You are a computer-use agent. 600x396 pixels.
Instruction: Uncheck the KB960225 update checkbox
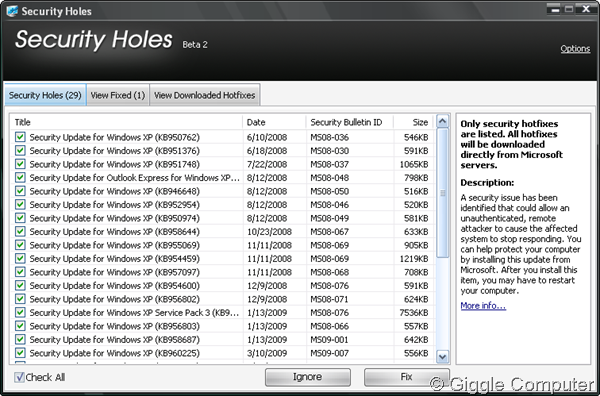20,353
